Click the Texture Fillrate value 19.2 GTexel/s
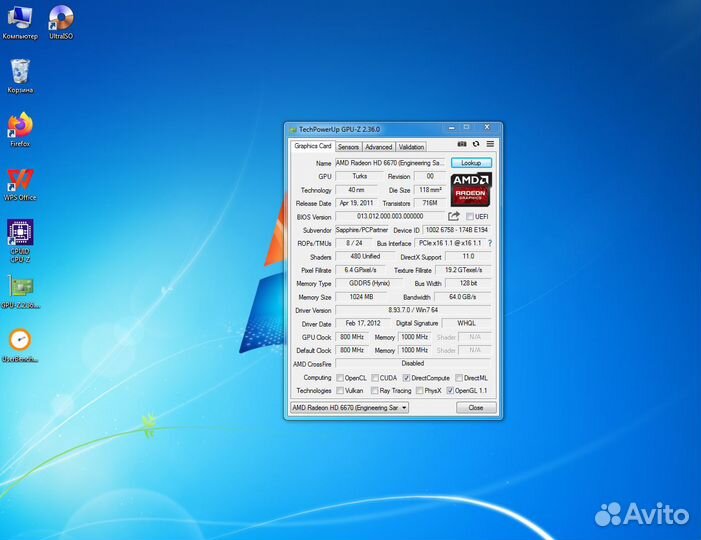The height and width of the screenshot is (540, 701). click(x=463, y=270)
